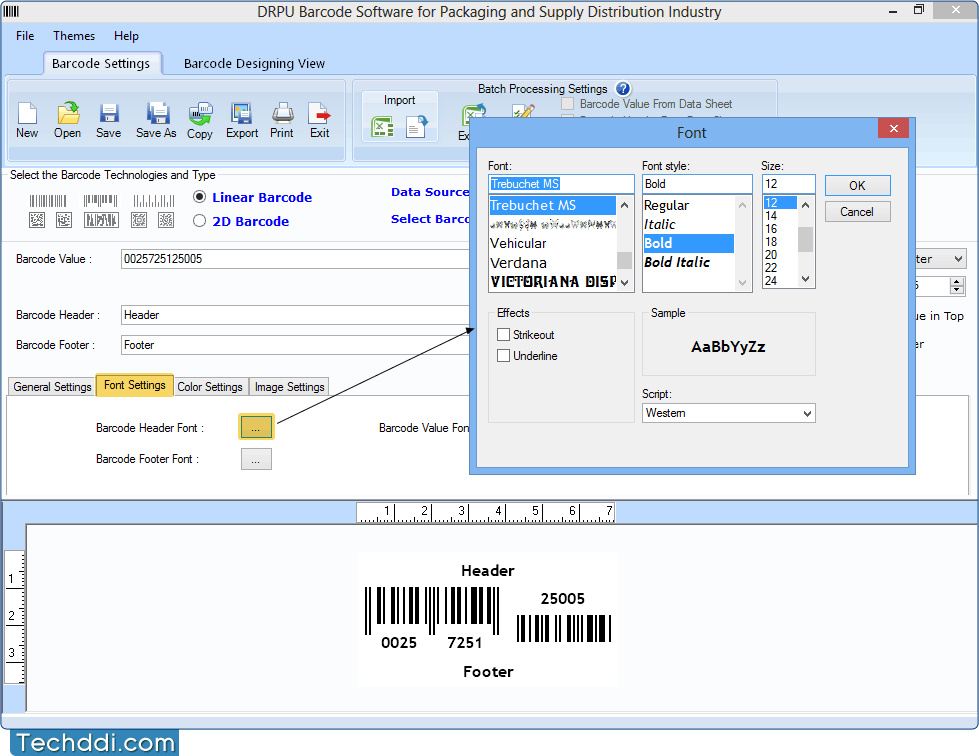
Task: Click the Import from text file icon
Action: click(x=417, y=127)
